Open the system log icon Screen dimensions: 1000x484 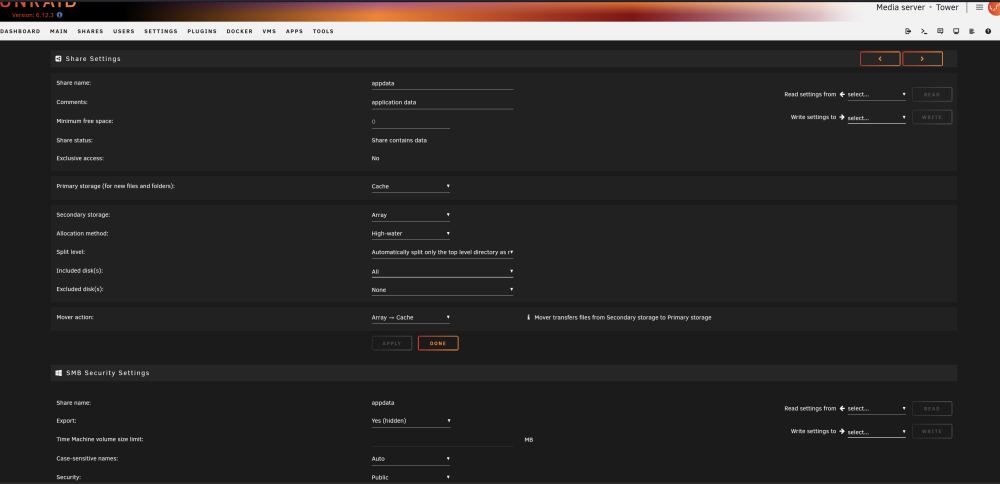pos(972,31)
